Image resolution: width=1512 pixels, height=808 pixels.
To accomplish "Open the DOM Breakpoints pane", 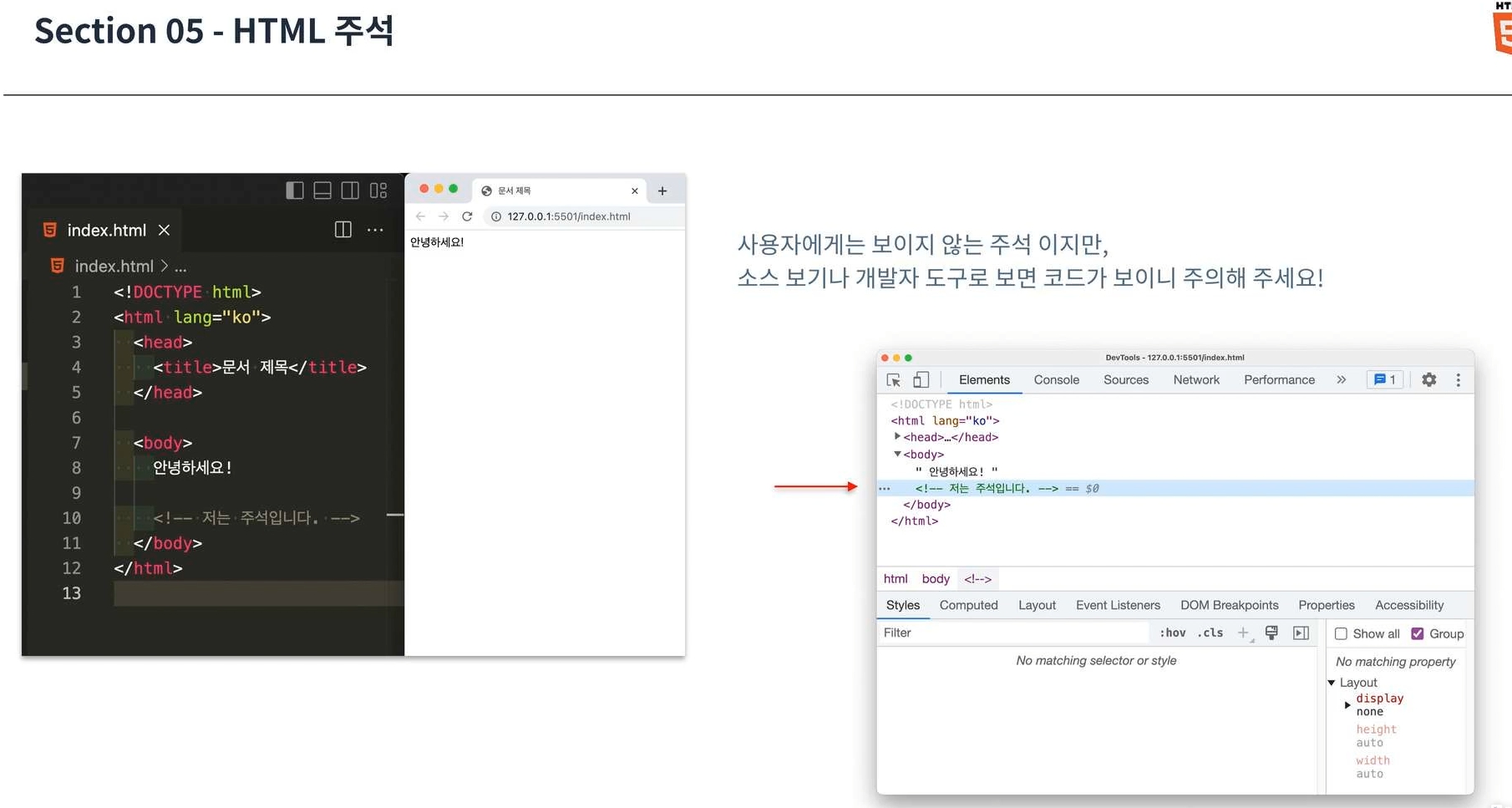I will pos(1229,606).
